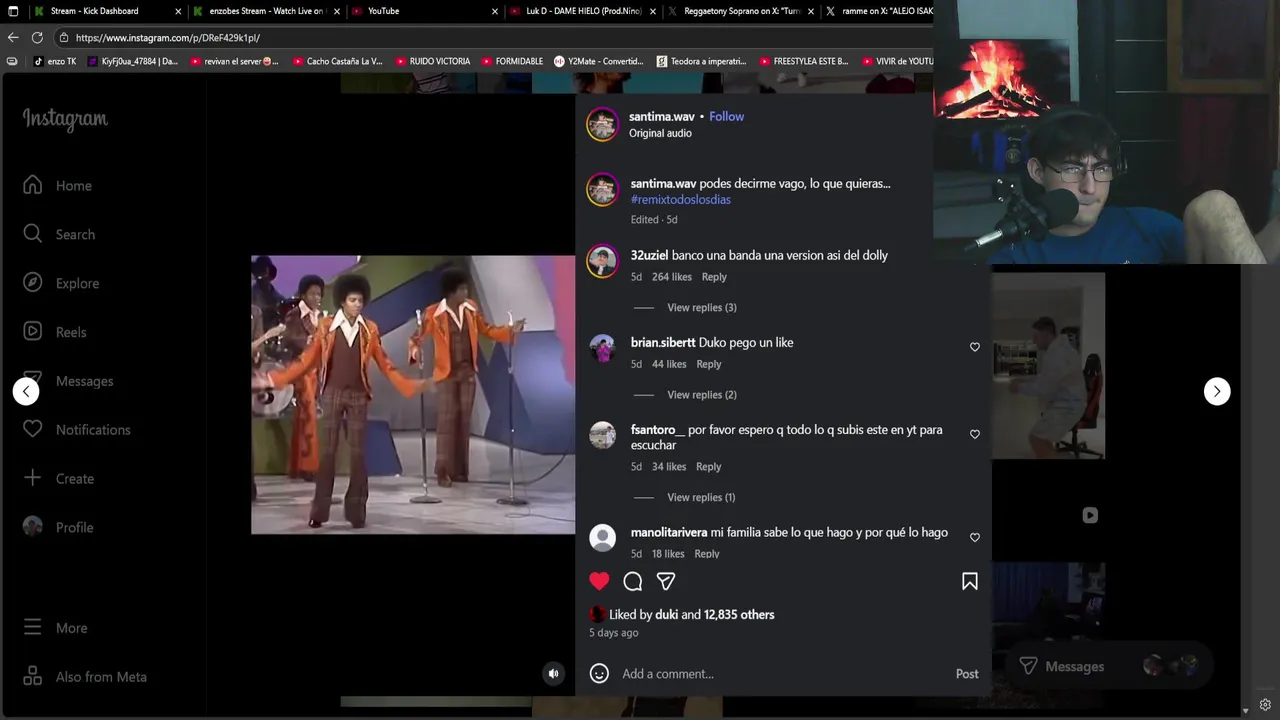Expand View replies (1)

pyautogui.click(x=701, y=497)
